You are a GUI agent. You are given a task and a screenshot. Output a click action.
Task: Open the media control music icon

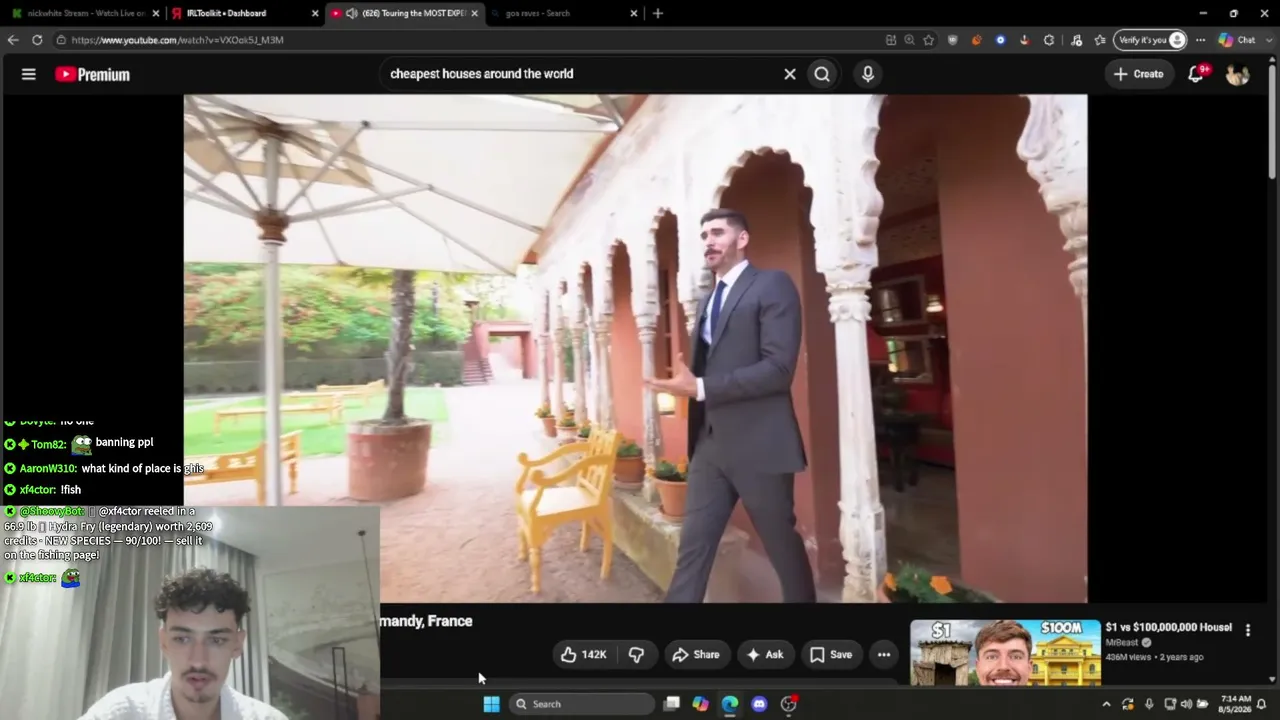click(x=1076, y=40)
